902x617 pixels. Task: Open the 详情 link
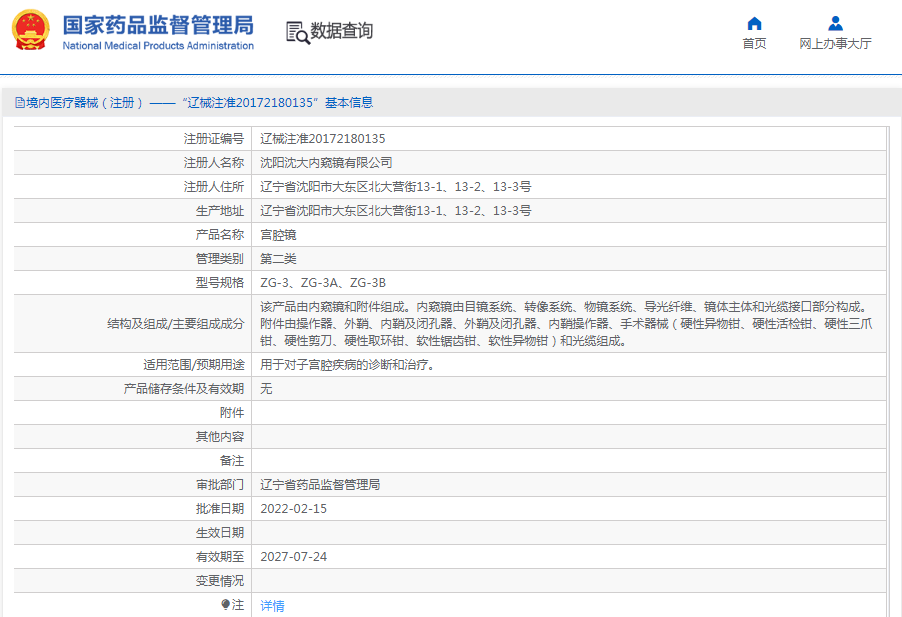(272, 605)
